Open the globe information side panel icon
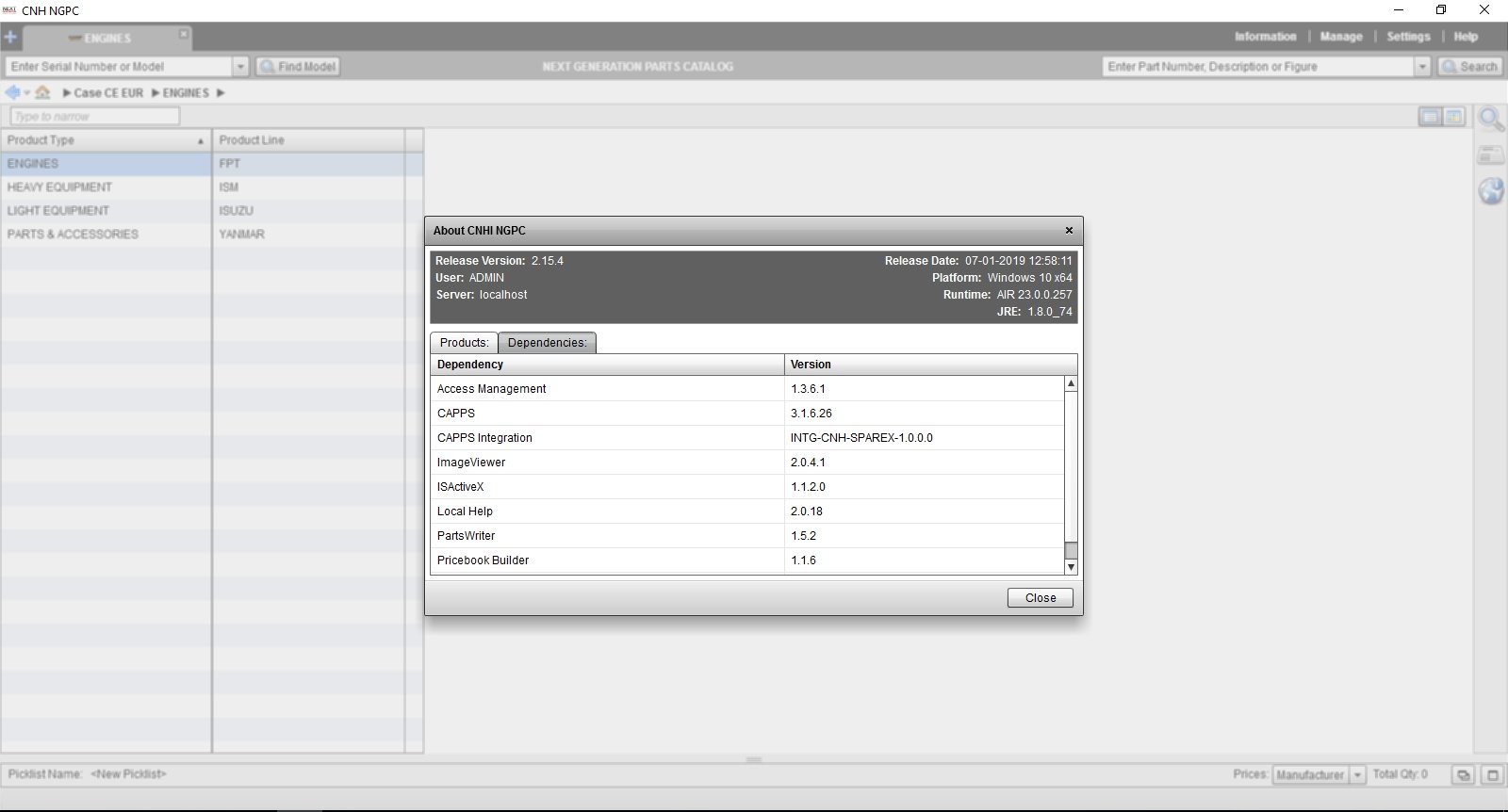 coord(1491,191)
